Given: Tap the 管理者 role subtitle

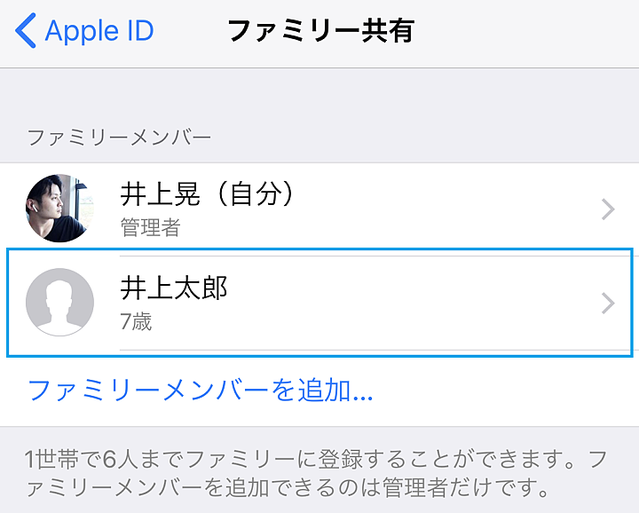Looking at the screenshot, I should 150,227.
